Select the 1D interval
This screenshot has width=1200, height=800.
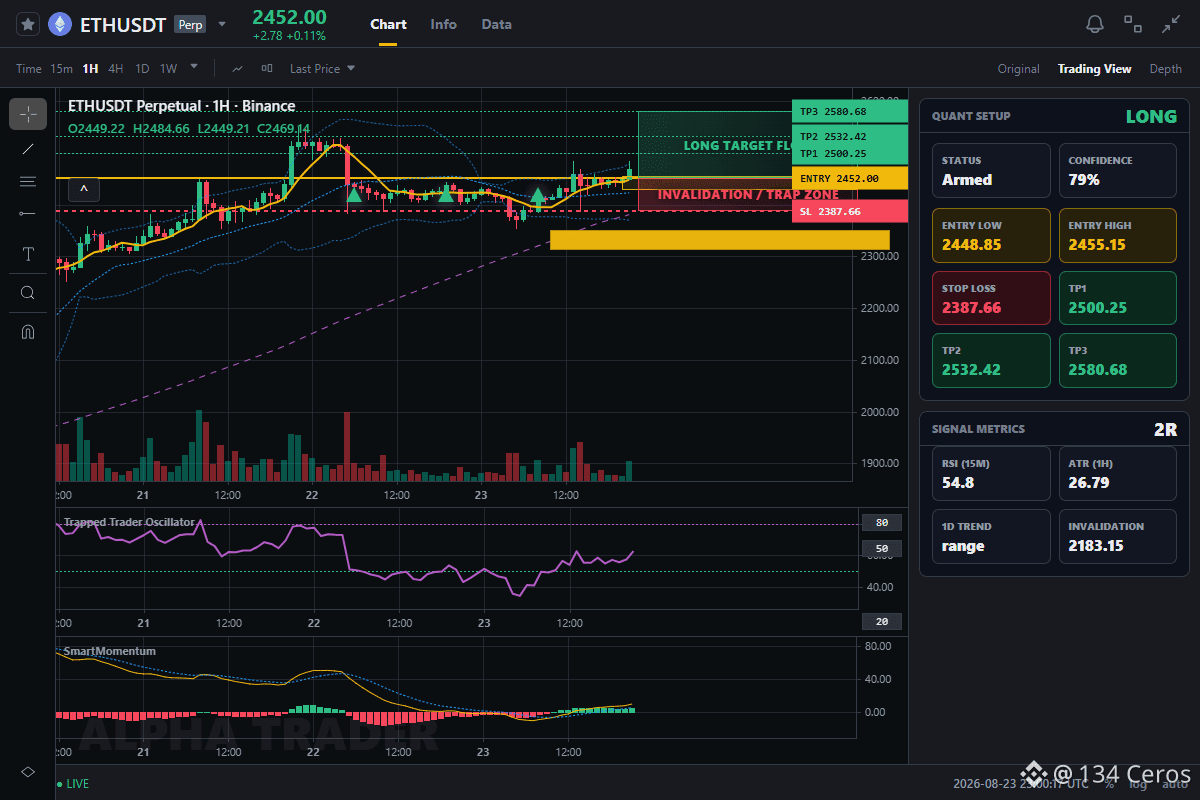click(142, 69)
